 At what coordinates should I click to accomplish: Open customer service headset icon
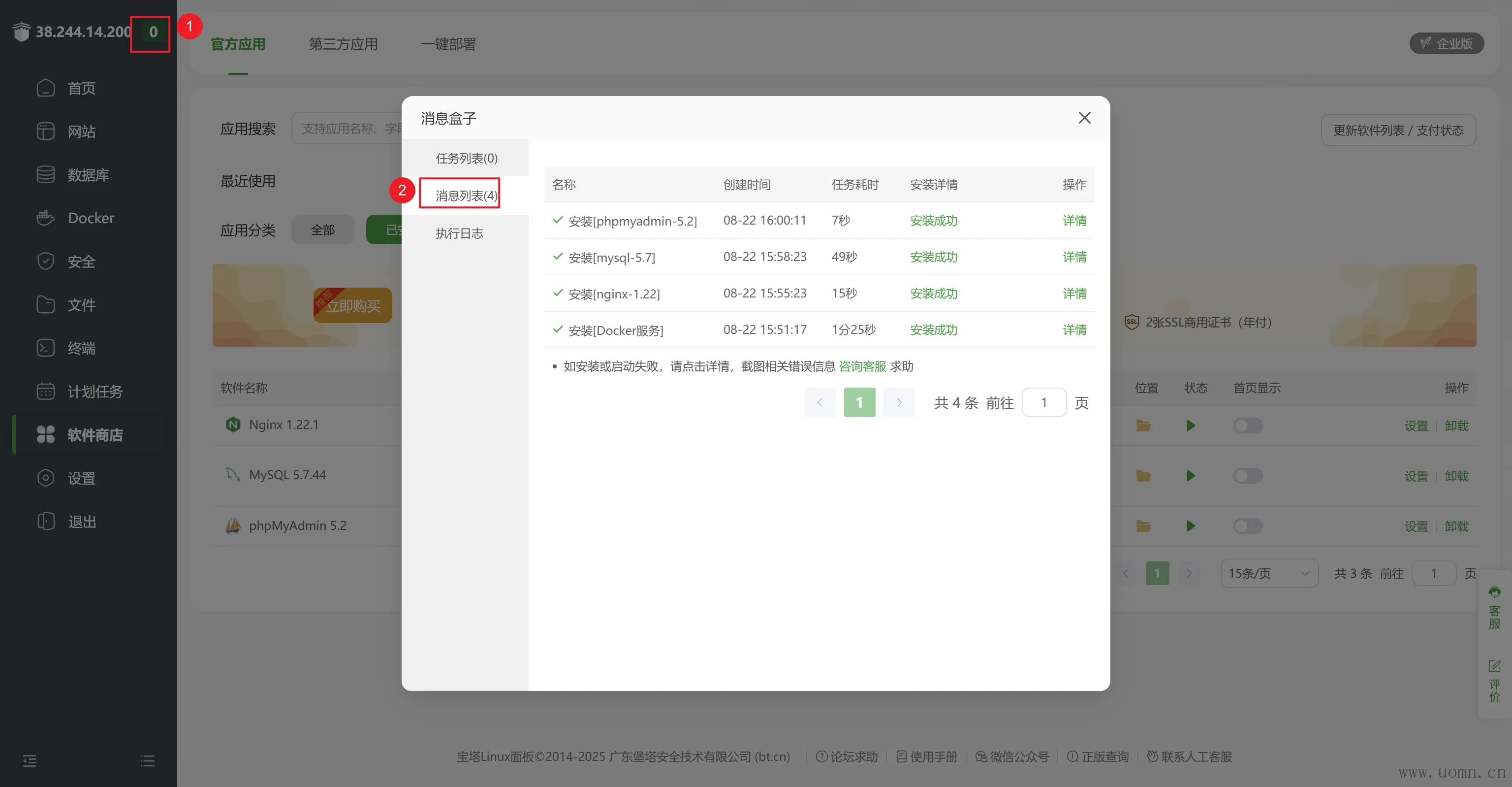pos(1494,592)
